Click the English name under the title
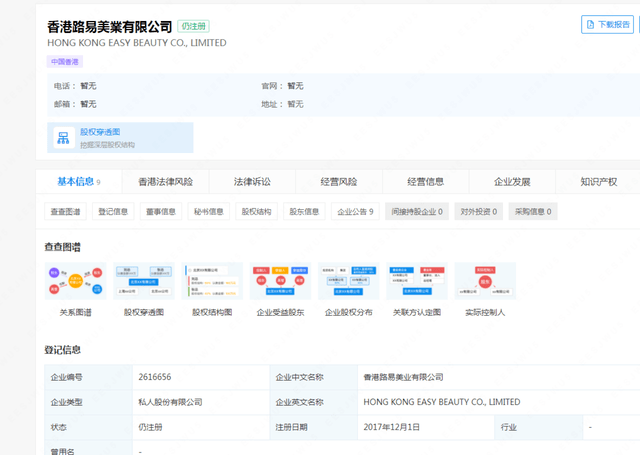The image size is (640, 455). (137, 43)
